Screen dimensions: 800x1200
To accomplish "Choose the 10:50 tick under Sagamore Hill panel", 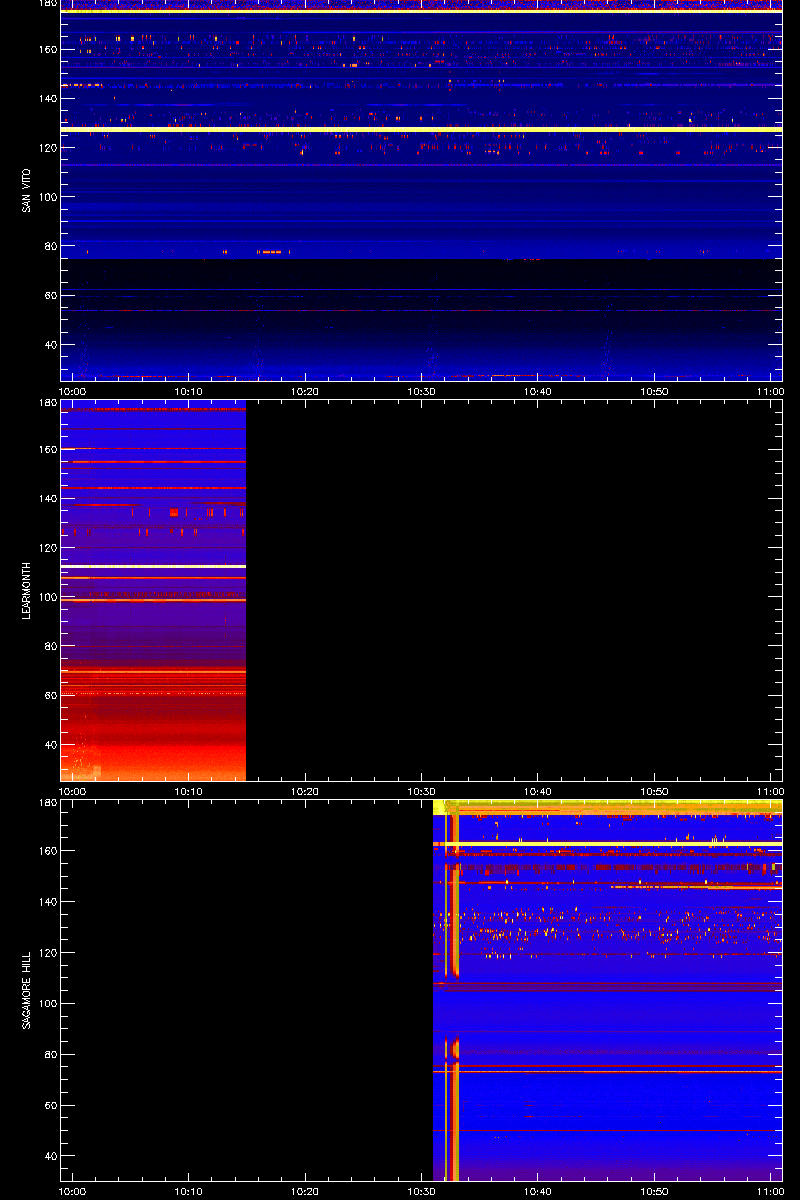I will point(654,1192).
